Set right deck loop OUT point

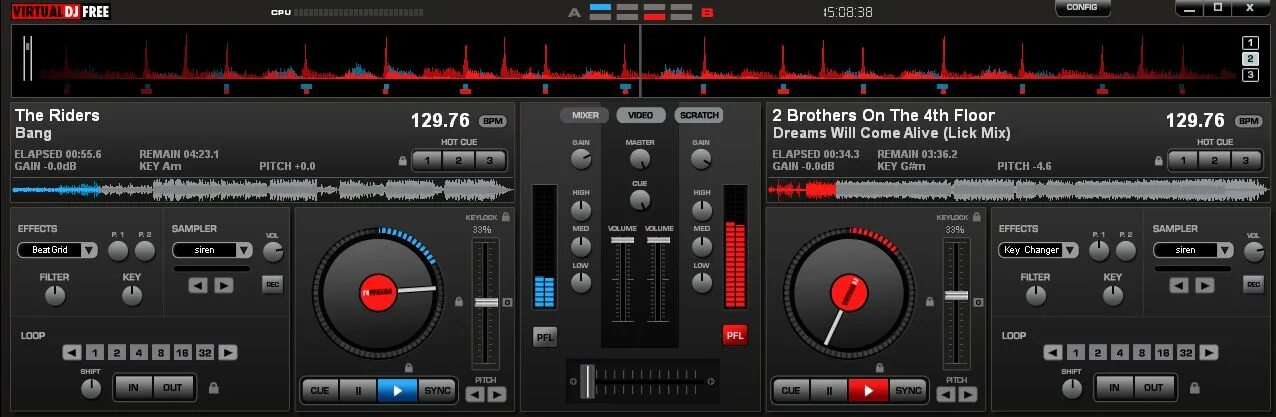tap(1153, 388)
